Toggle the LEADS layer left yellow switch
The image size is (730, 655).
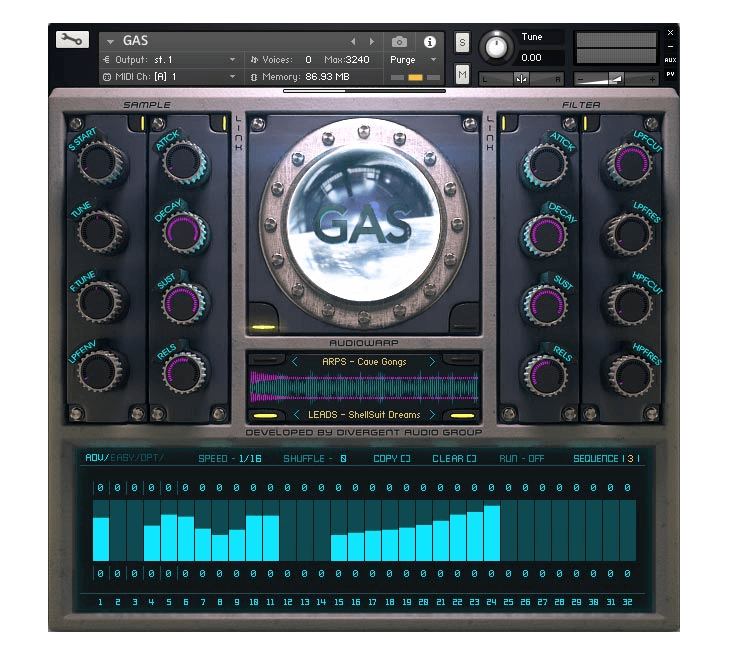266,415
